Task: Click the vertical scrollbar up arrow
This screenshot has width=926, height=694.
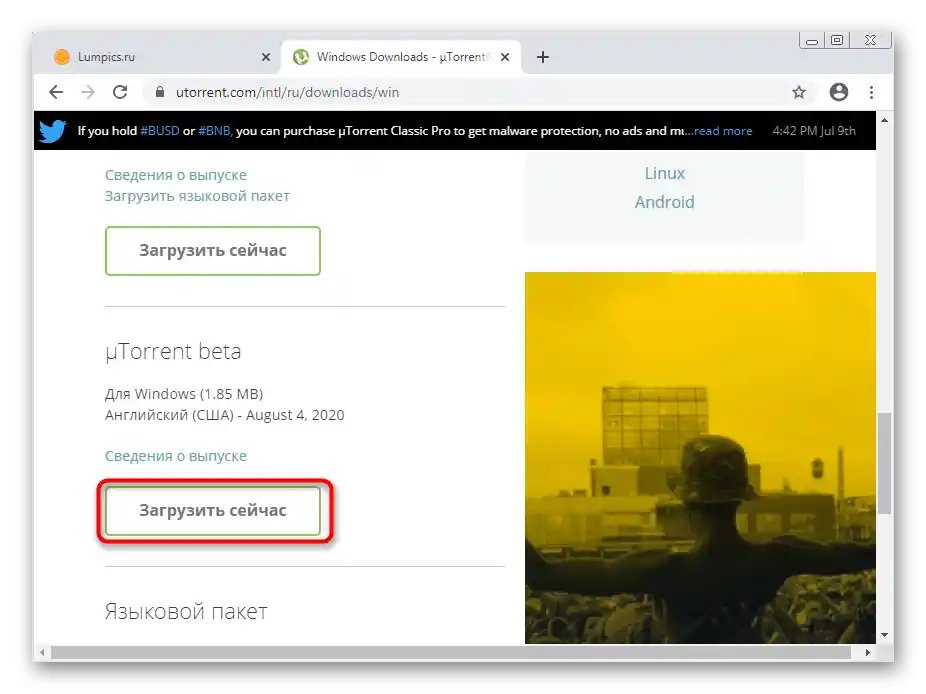Action: click(x=884, y=120)
